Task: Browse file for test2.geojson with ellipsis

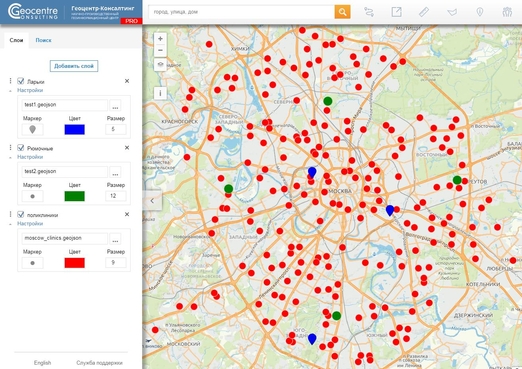Action: click(115, 172)
